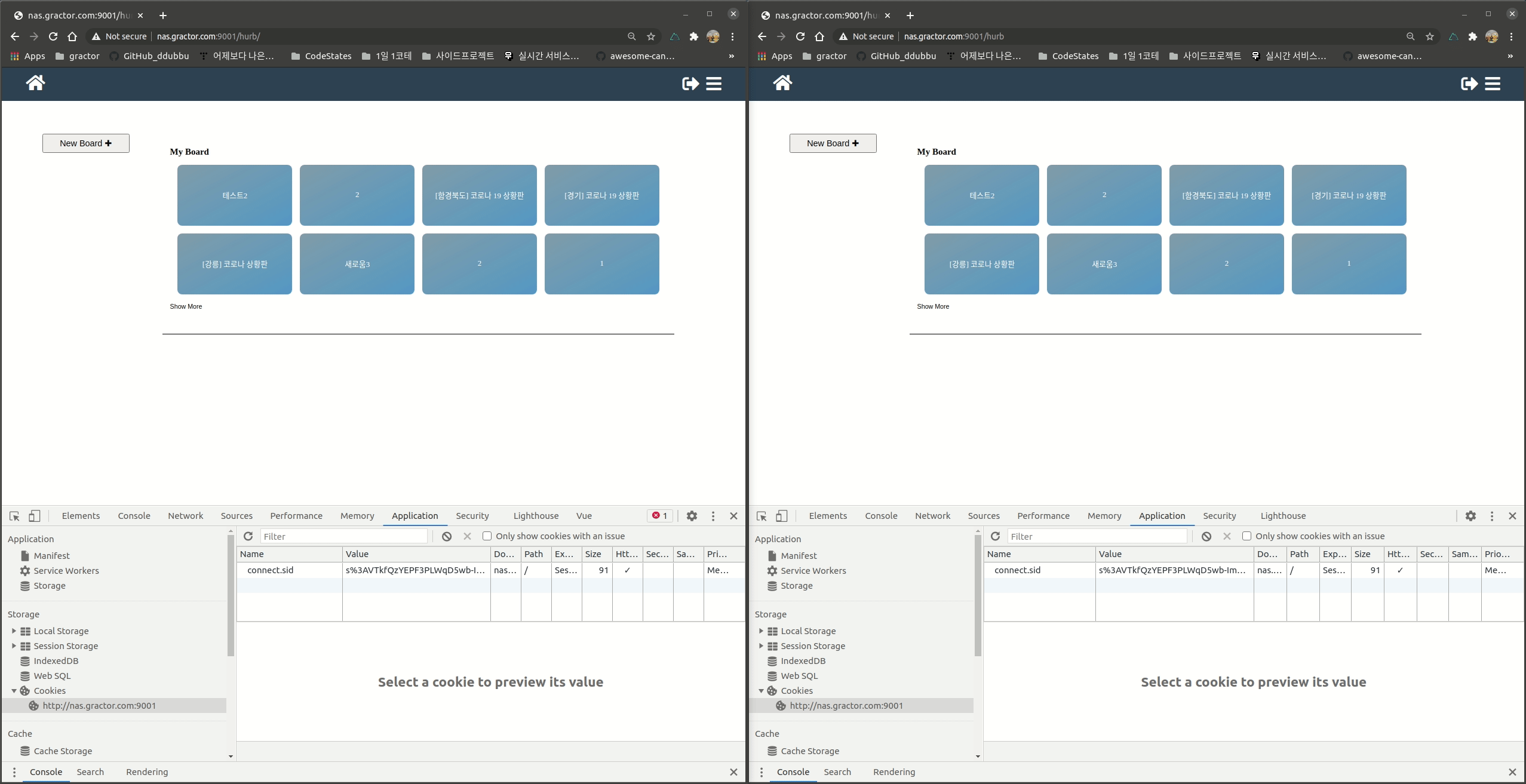The width and height of the screenshot is (1526, 784).
Task: Switch to Network tab in left DevTools
Action: tap(185, 516)
